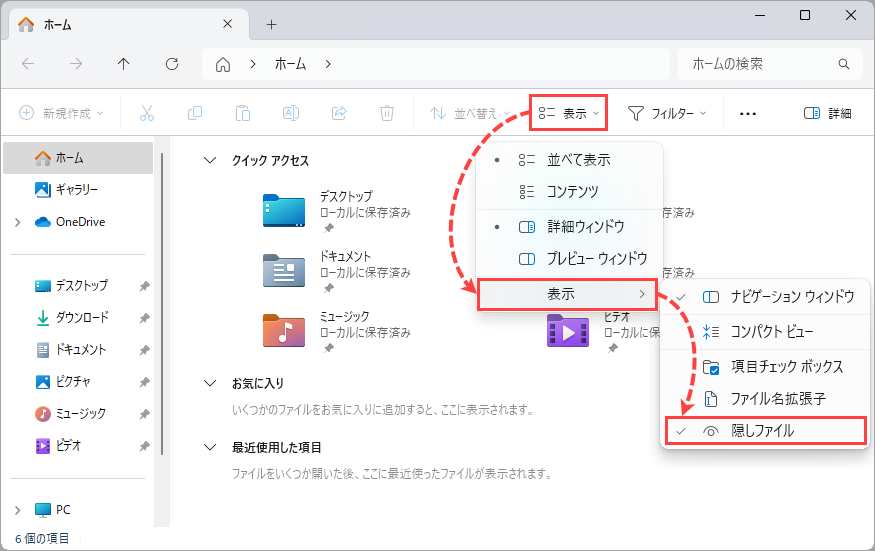Click the home icon in address bar
The width and height of the screenshot is (875, 551).
[223, 65]
